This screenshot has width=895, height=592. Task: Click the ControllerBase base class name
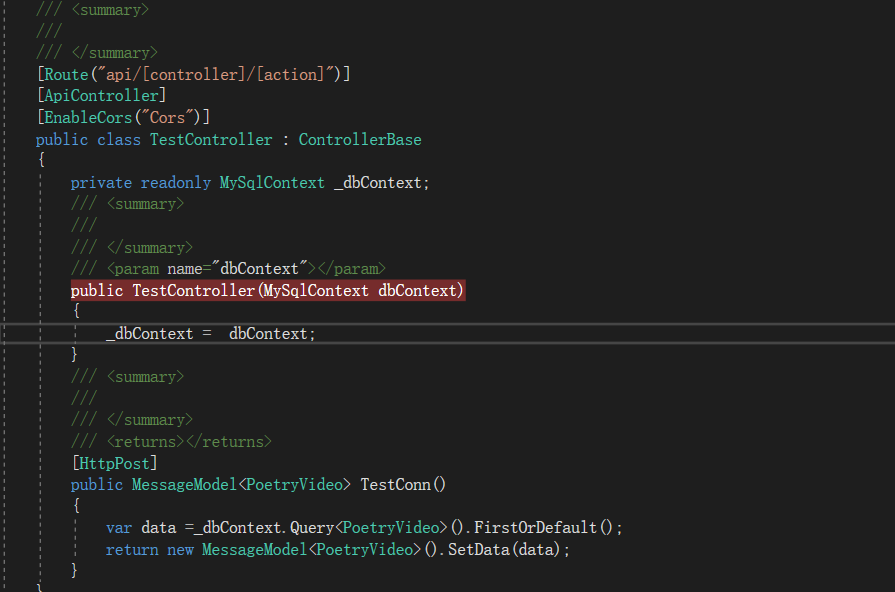coord(360,139)
